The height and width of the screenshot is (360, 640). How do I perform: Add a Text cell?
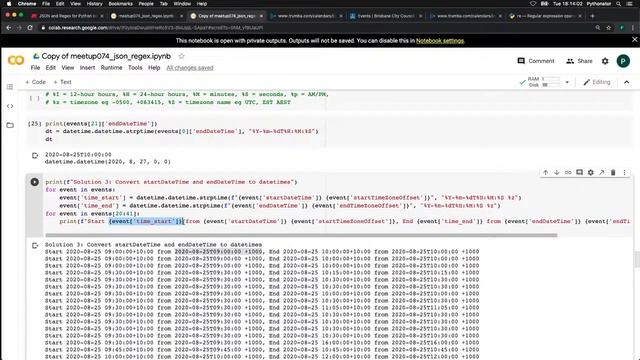(62, 82)
